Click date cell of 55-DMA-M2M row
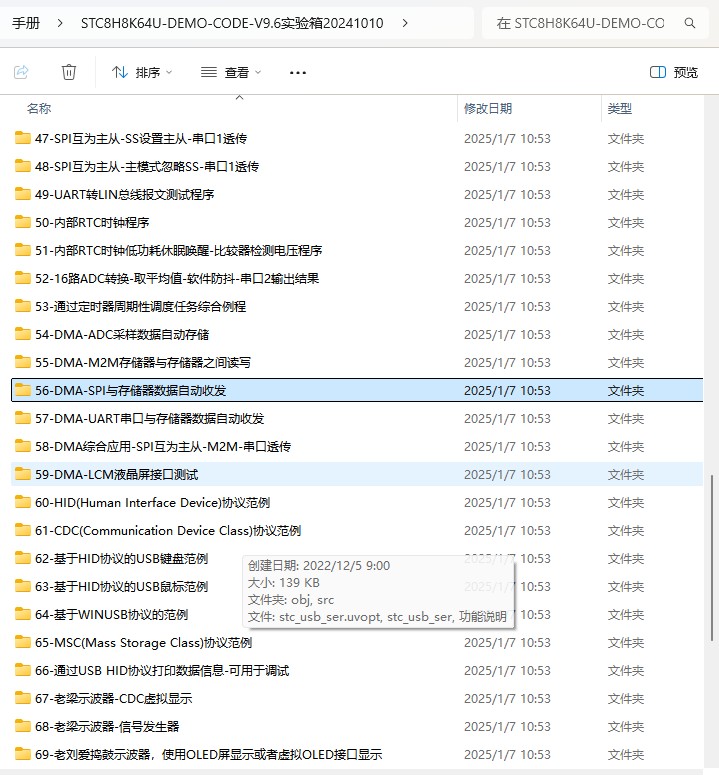Viewport: 719px width, 775px height. (x=507, y=362)
